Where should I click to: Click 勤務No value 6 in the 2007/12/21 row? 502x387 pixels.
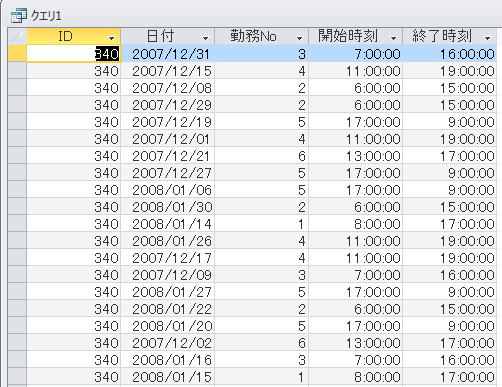pos(262,156)
